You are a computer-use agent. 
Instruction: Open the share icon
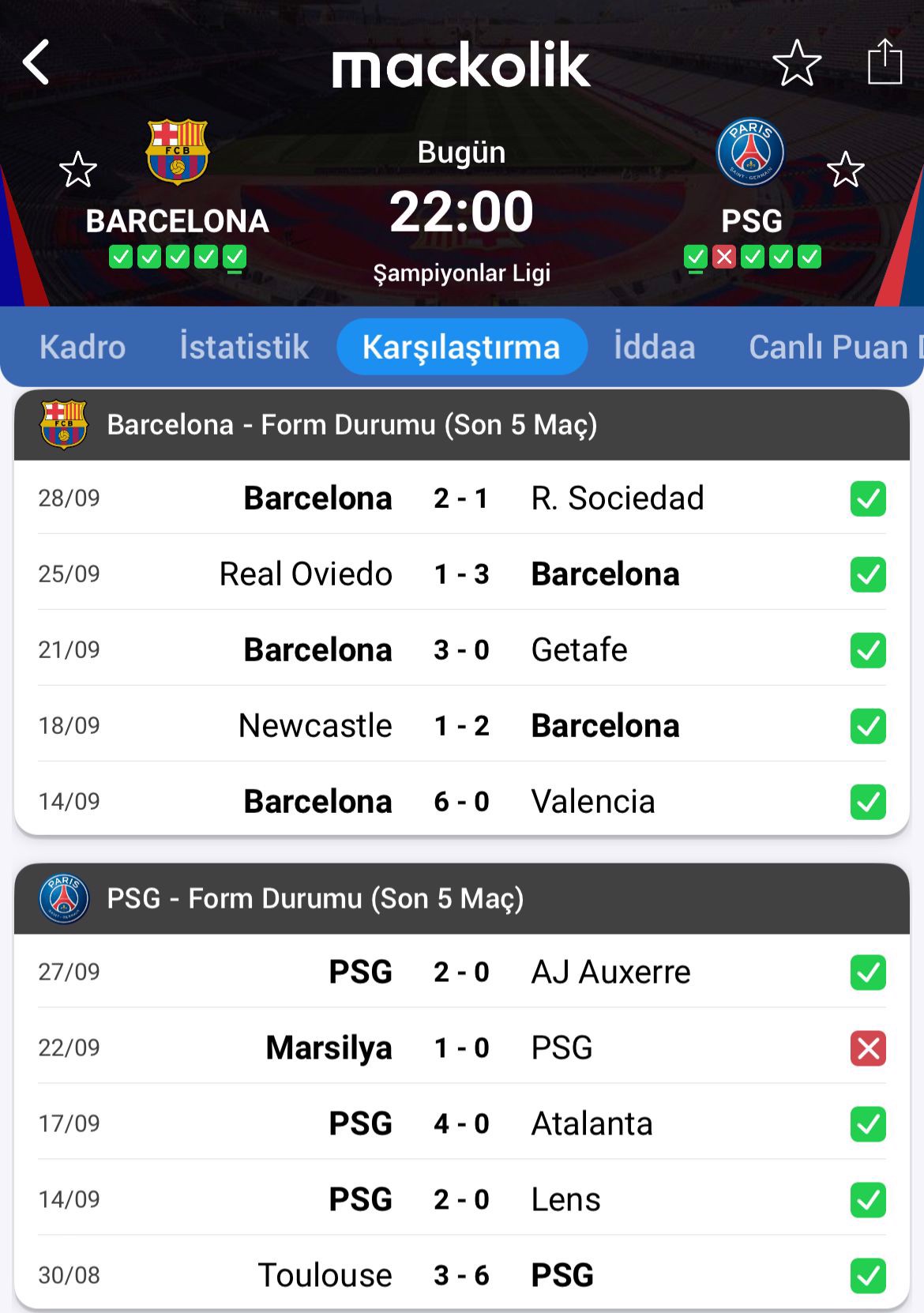(x=885, y=62)
